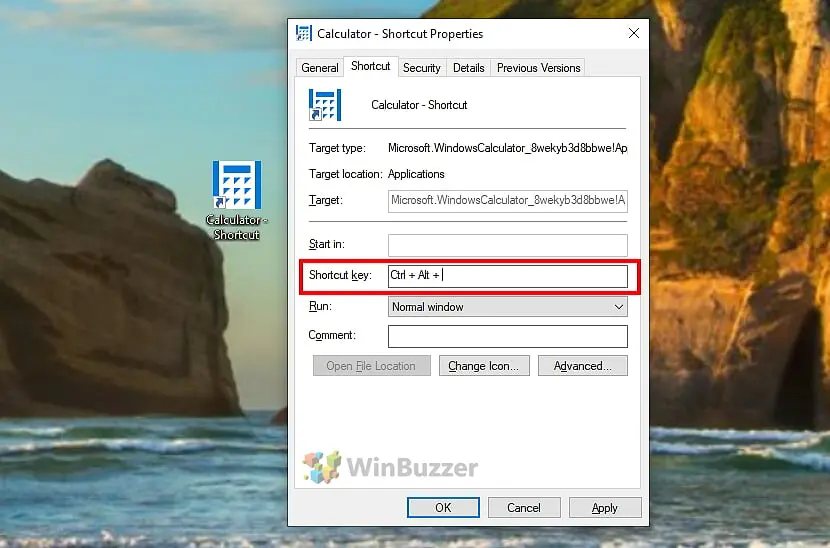
Task: Click the 'Start in:' label
Action: tap(327, 244)
